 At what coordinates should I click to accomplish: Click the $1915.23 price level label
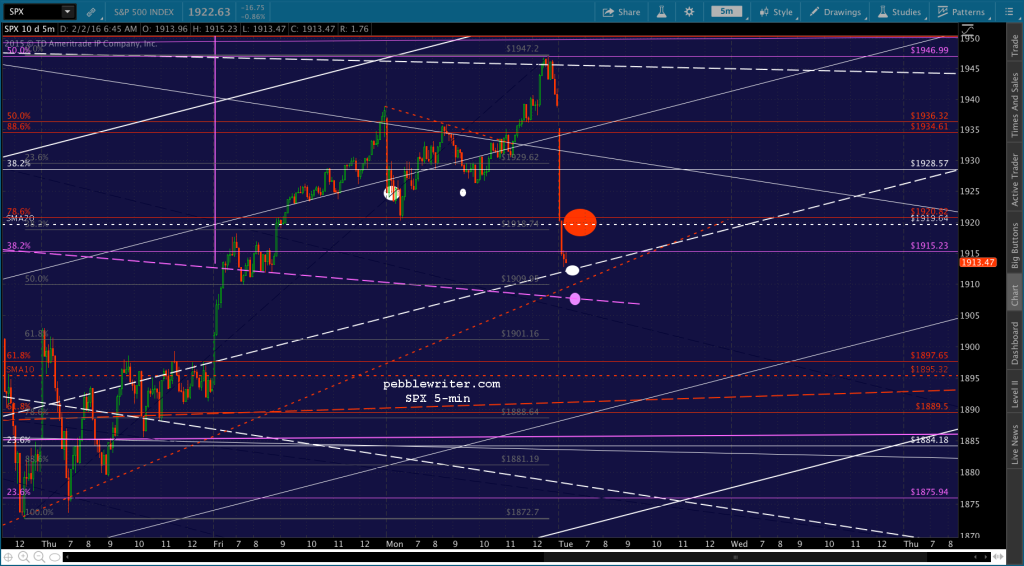point(929,245)
